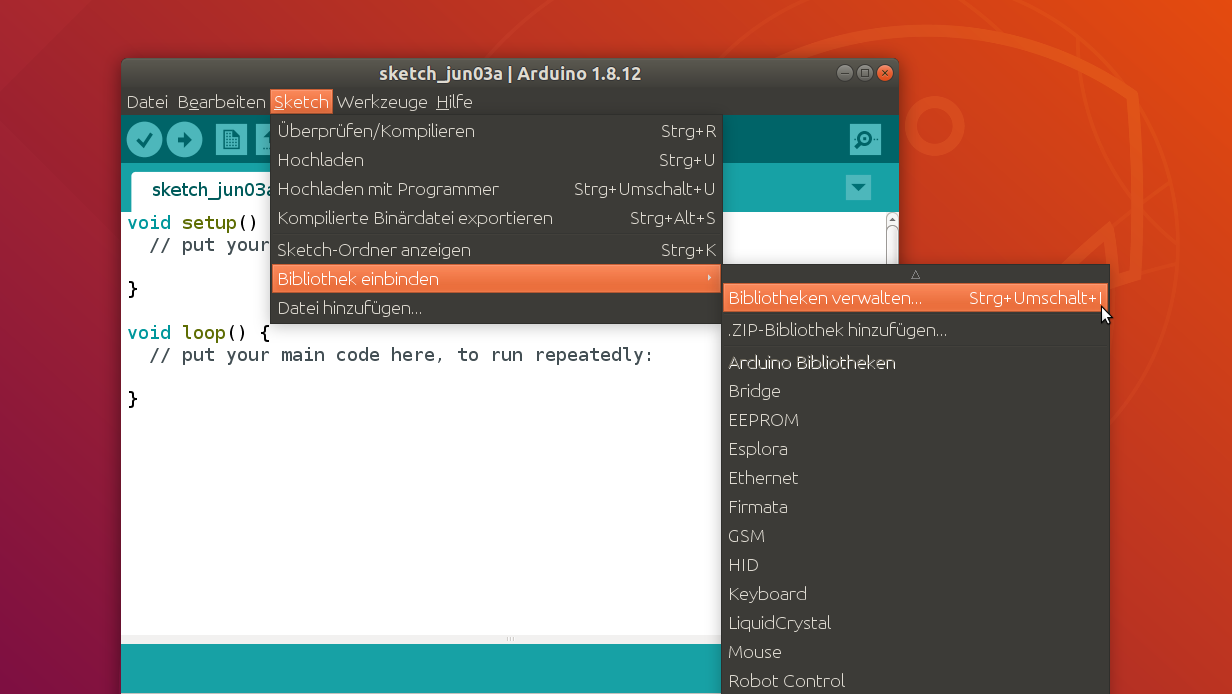Open the Werkzeuge menu

pos(382,102)
